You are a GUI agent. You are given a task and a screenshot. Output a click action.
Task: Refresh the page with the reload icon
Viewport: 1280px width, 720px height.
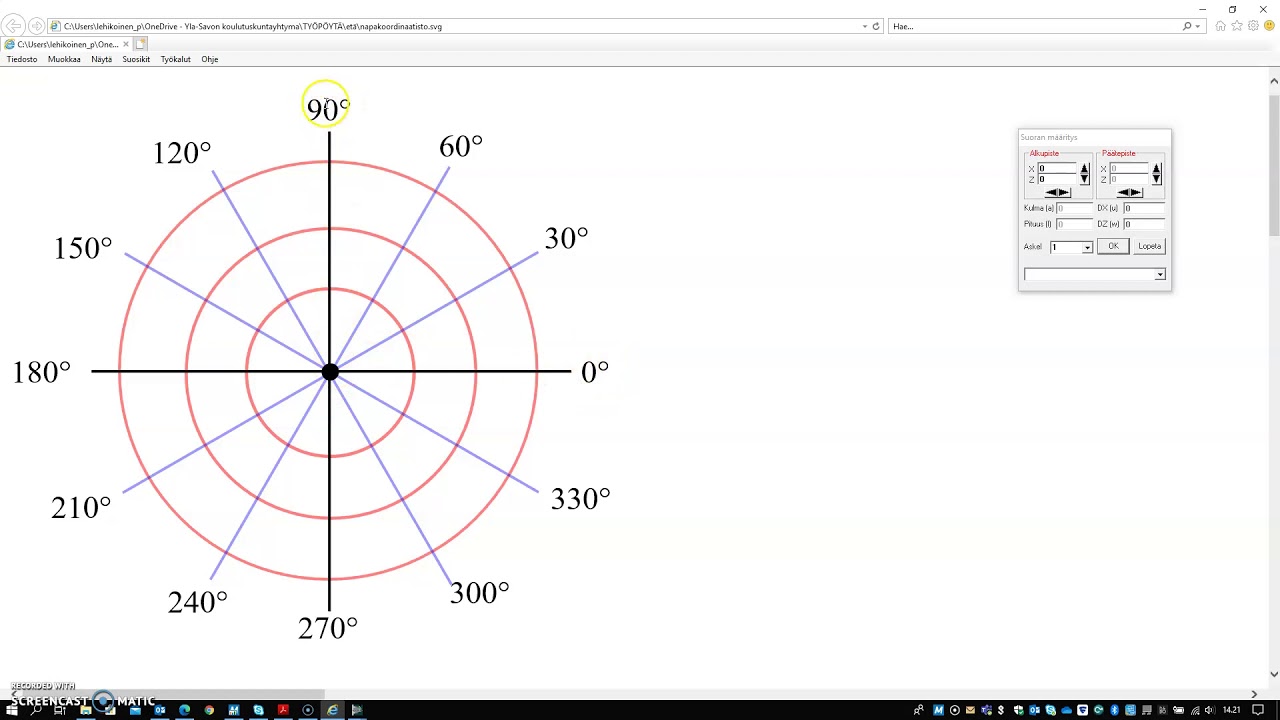coord(876,26)
